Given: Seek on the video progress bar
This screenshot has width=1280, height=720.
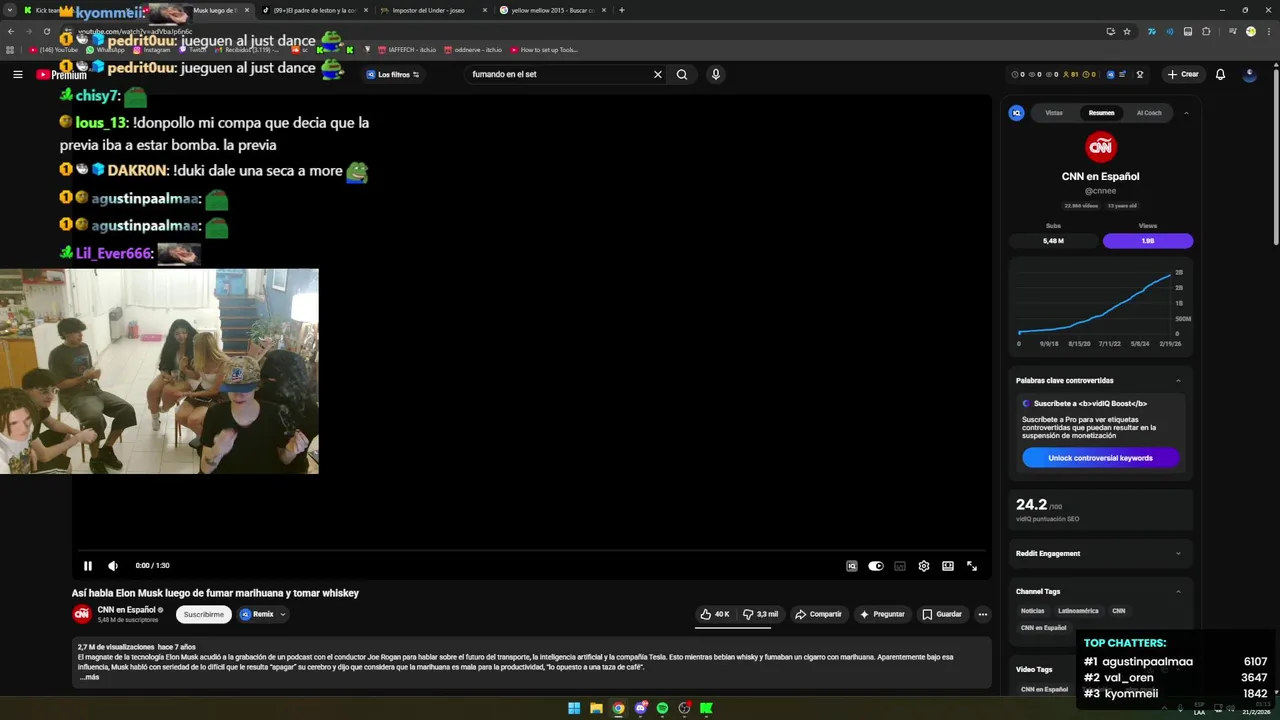Looking at the screenshot, I should coord(531,550).
